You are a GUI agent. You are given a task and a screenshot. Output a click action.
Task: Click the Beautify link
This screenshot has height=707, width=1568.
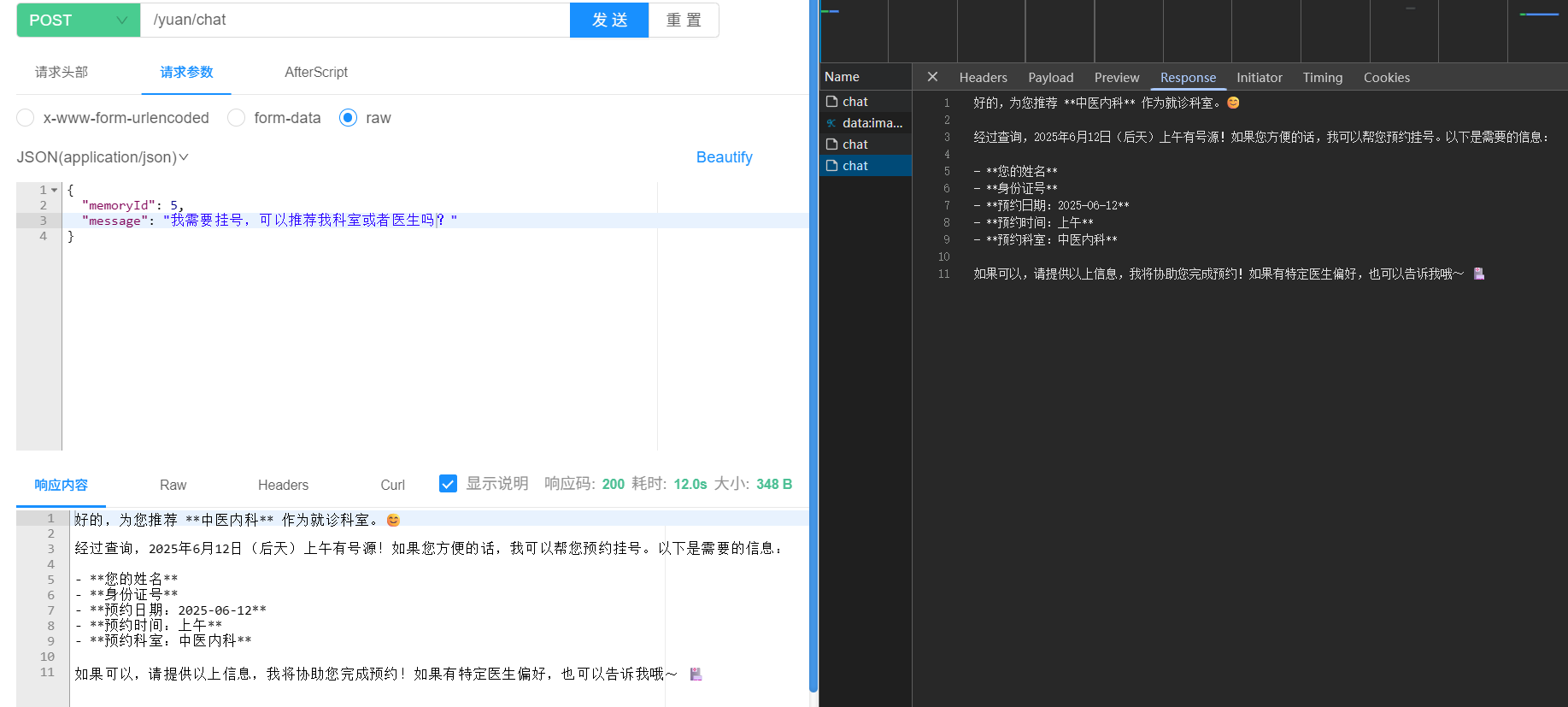pos(724,157)
